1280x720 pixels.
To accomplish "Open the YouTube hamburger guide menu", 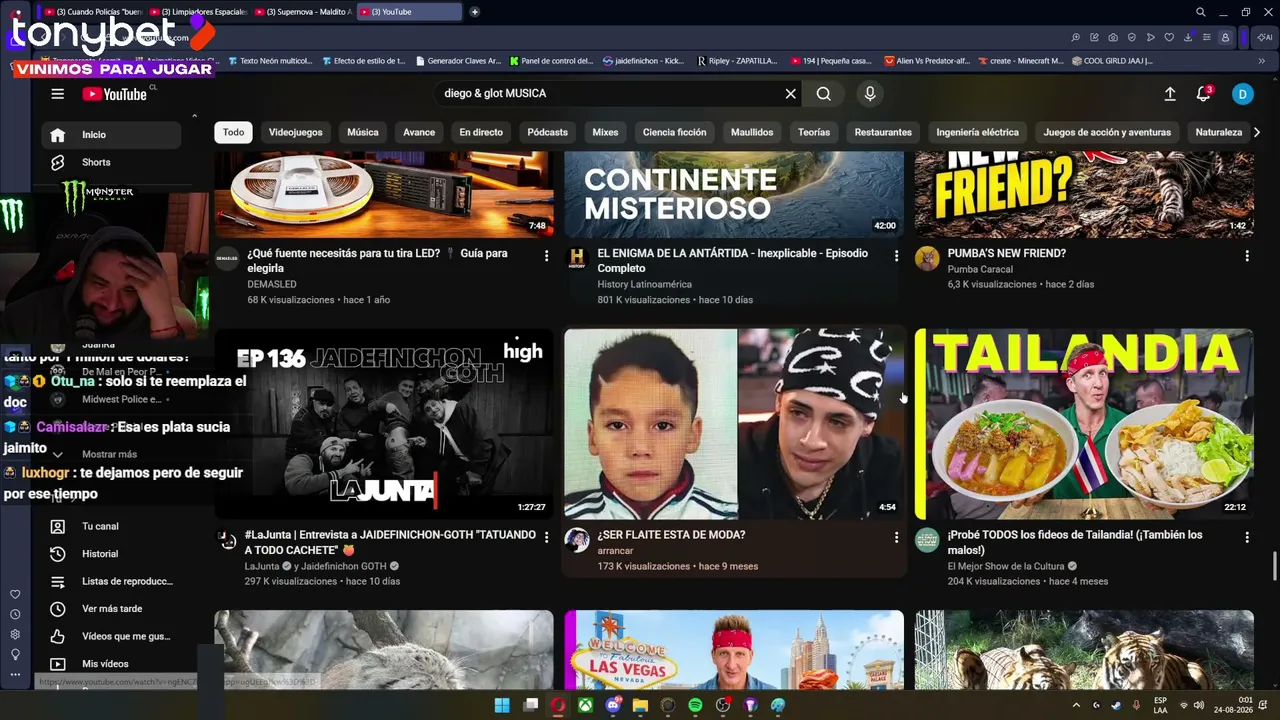I will tap(58, 94).
